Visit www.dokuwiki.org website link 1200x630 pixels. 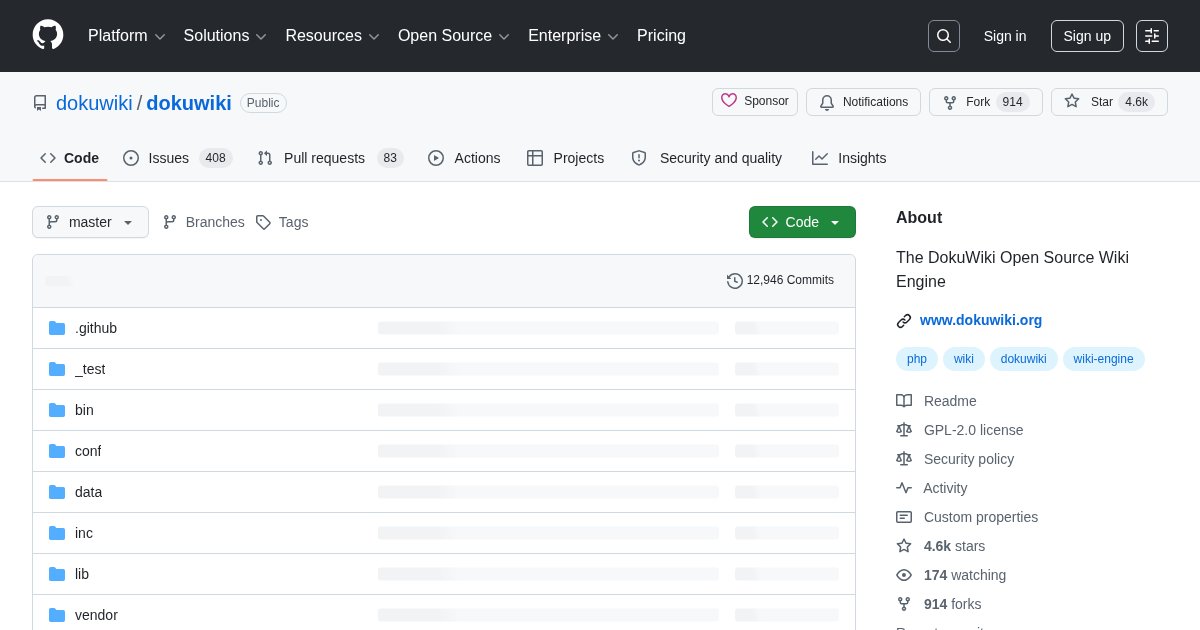981,320
